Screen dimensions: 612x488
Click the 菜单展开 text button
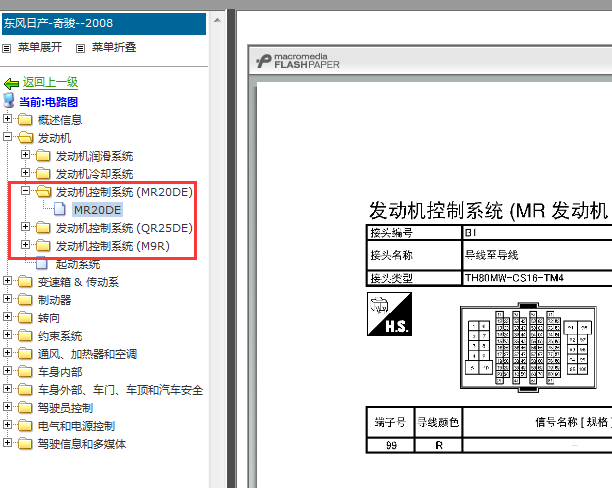[x=40, y=48]
